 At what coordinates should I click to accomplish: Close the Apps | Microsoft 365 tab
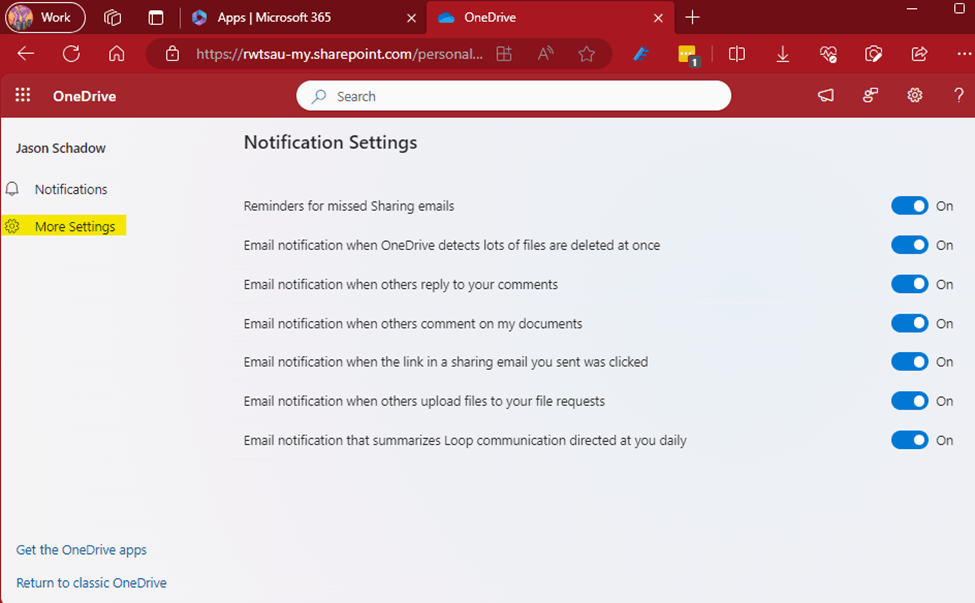411,18
